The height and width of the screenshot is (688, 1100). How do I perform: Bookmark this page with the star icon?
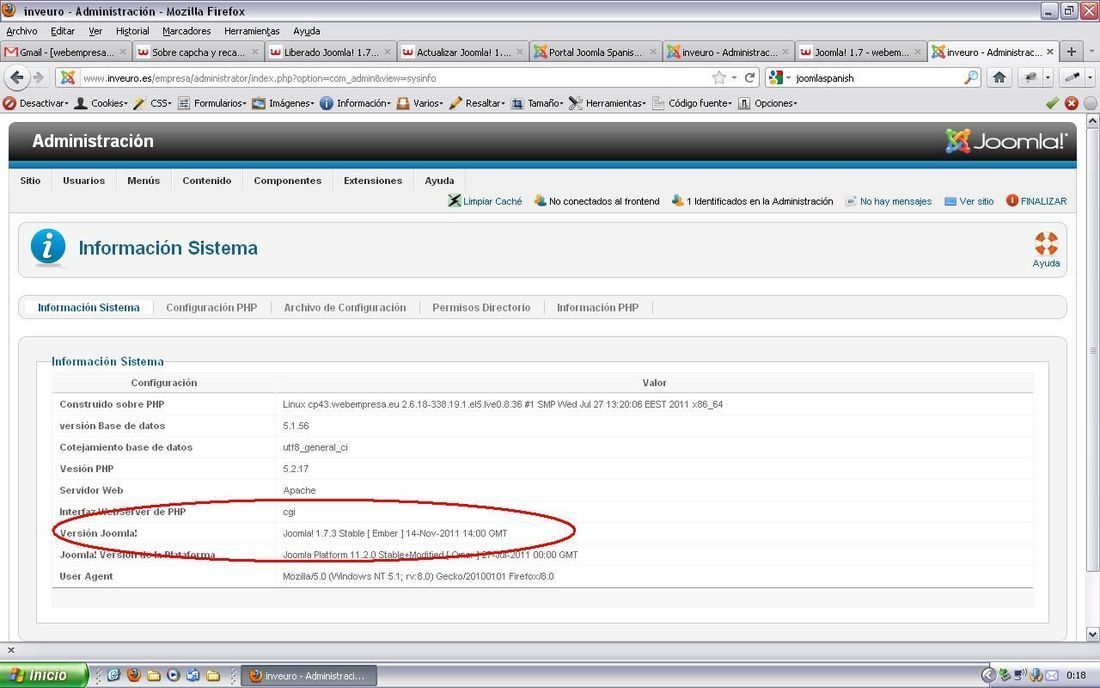tap(719, 78)
